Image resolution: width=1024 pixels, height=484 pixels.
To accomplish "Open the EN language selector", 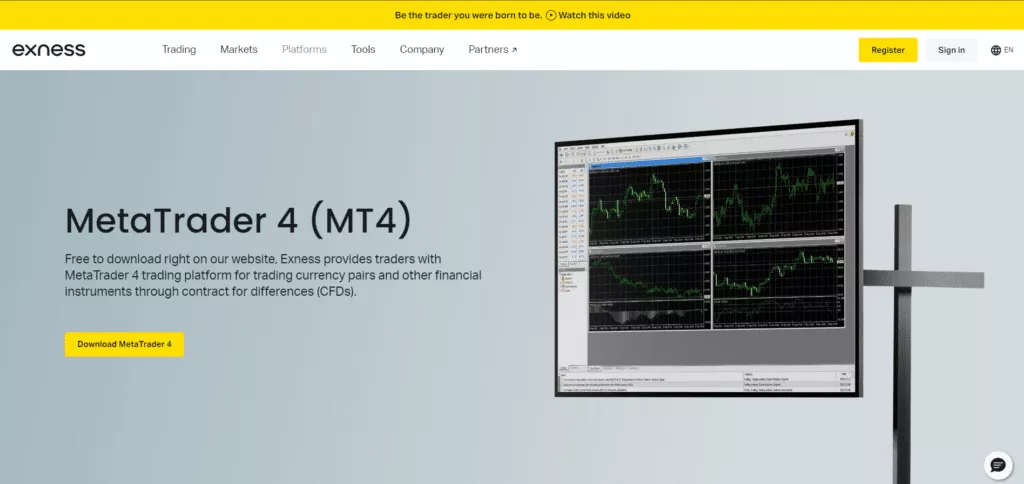I will (x=1002, y=50).
